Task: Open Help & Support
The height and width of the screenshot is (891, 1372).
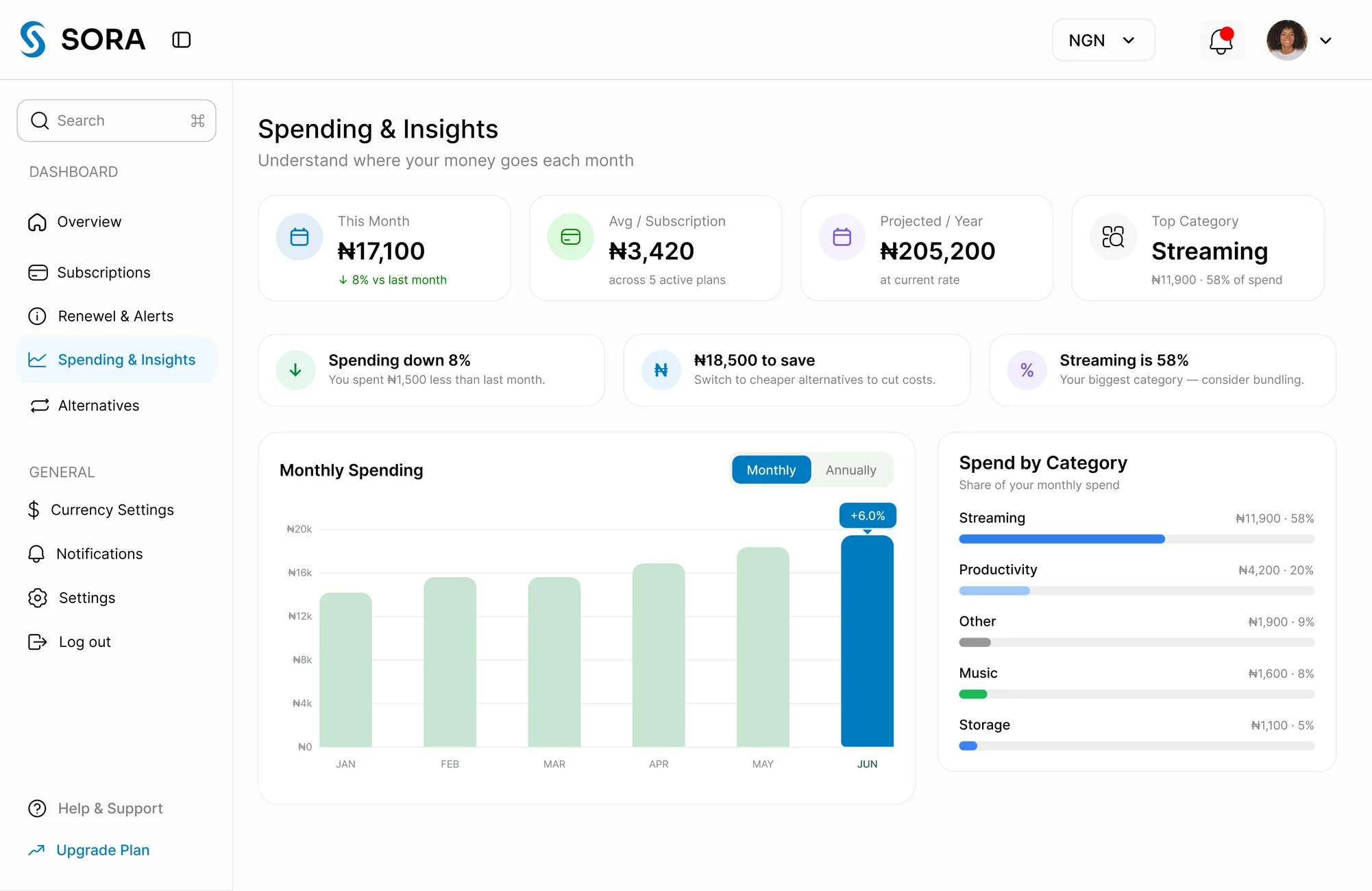Action: (96, 809)
